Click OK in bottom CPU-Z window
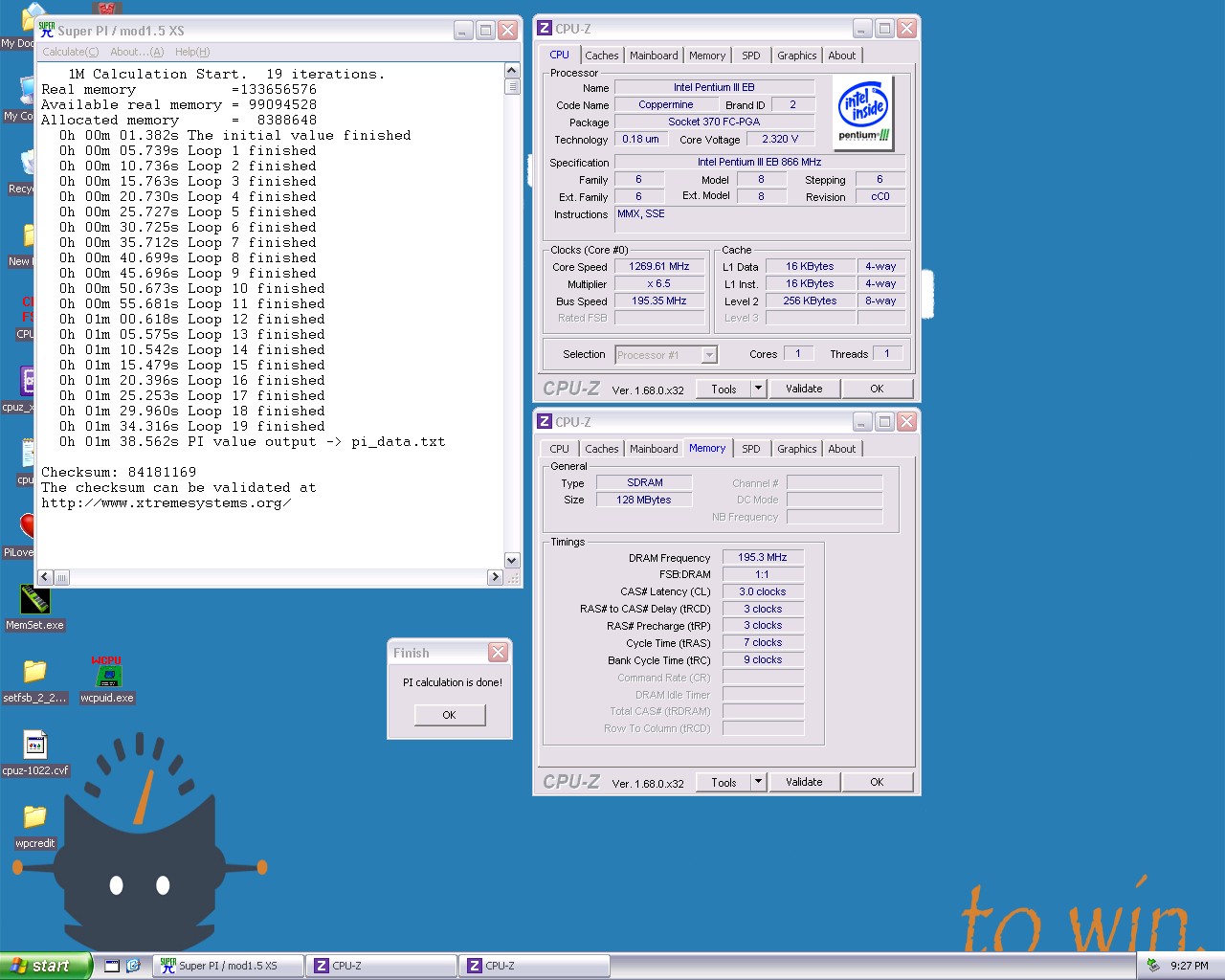1225x980 pixels. coord(877,782)
